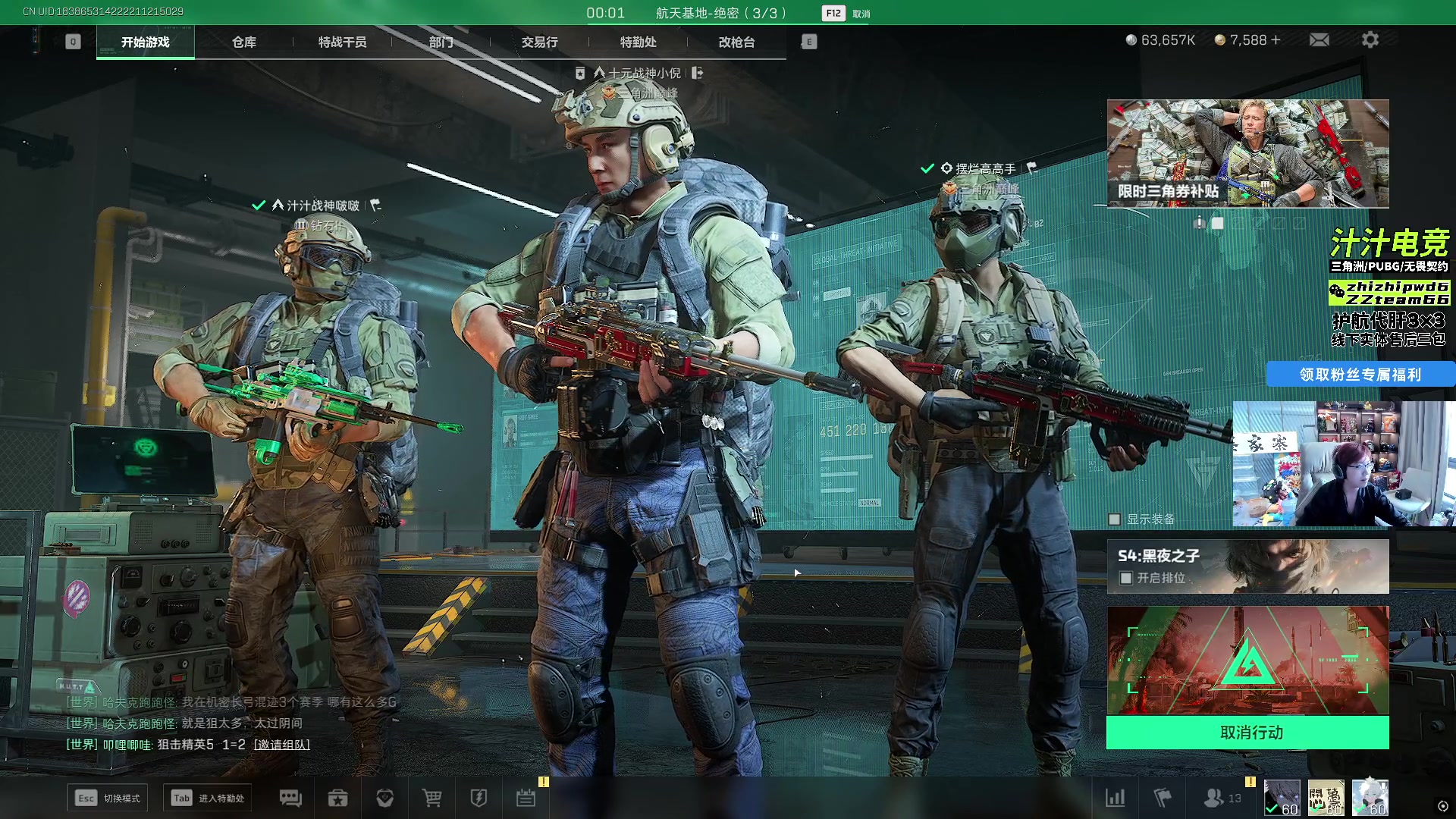Click the exit-squad icon beside 十元战神小倪
The width and height of the screenshot is (1456, 819).
[x=698, y=73]
